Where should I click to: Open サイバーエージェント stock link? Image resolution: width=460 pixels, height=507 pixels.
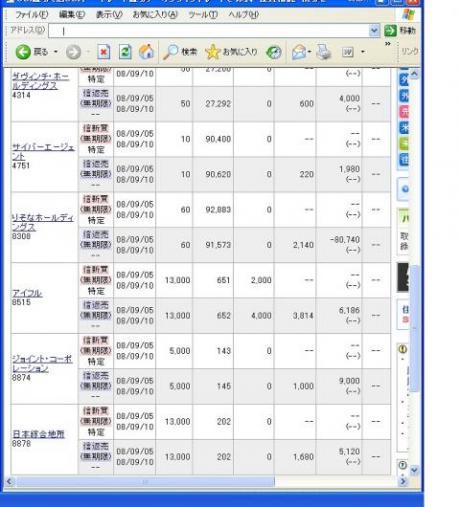(43, 151)
